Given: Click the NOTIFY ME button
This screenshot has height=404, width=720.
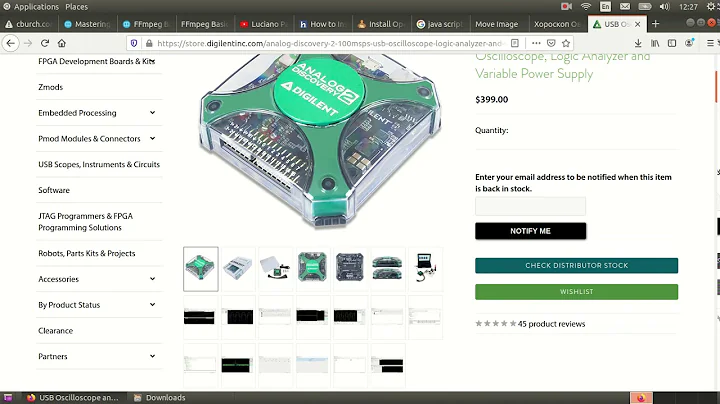Looking at the screenshot, I should (530, 231).
